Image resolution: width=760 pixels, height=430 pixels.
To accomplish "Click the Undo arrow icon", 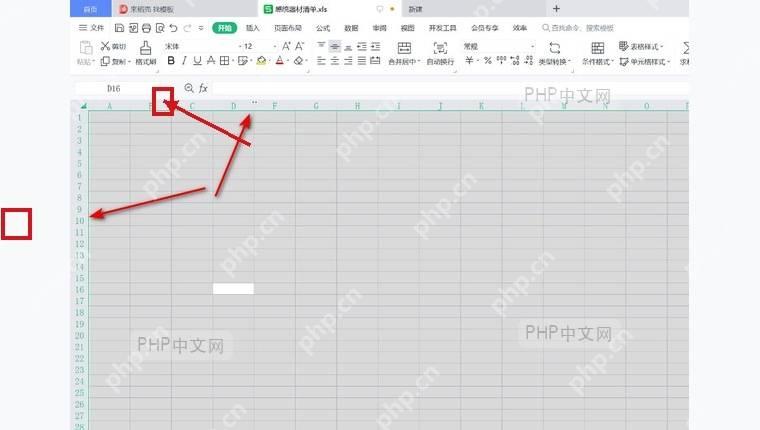I will click(173, 28).
